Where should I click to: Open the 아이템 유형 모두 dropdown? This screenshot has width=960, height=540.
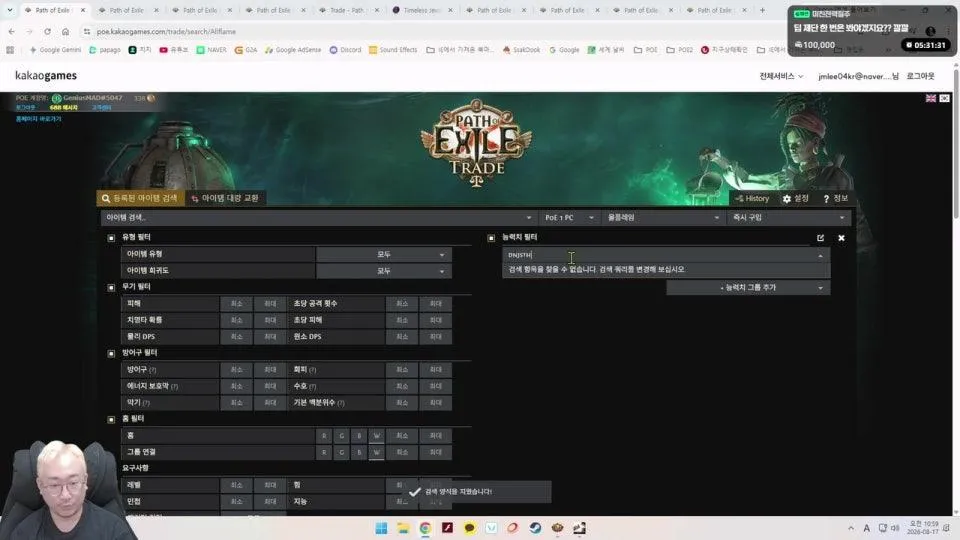[x=384, y=254]
